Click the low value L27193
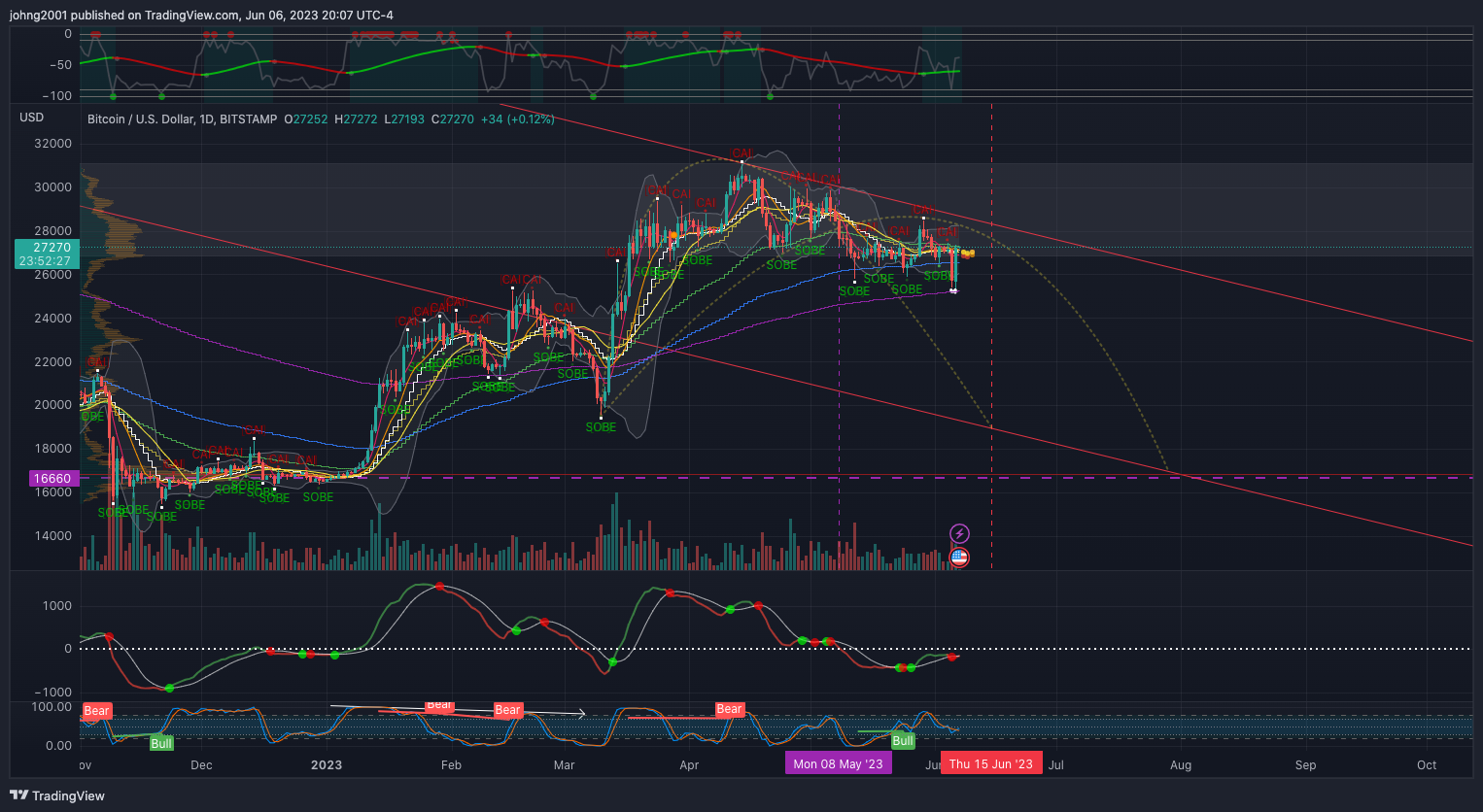Image resolution: width=1483 pixels, height=812 pixels. click(404, 119)
